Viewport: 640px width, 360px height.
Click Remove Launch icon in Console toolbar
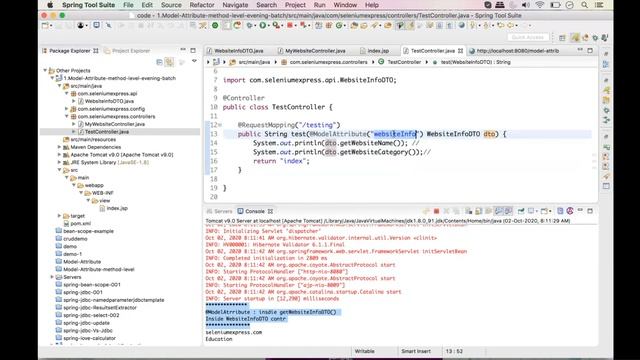tap(446, 211)
